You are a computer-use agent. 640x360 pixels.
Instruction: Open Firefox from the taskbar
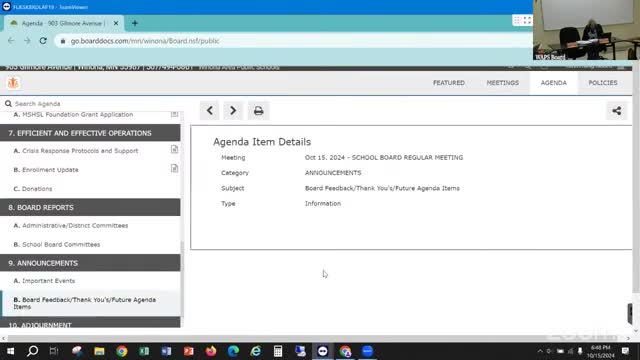point(211,351)
